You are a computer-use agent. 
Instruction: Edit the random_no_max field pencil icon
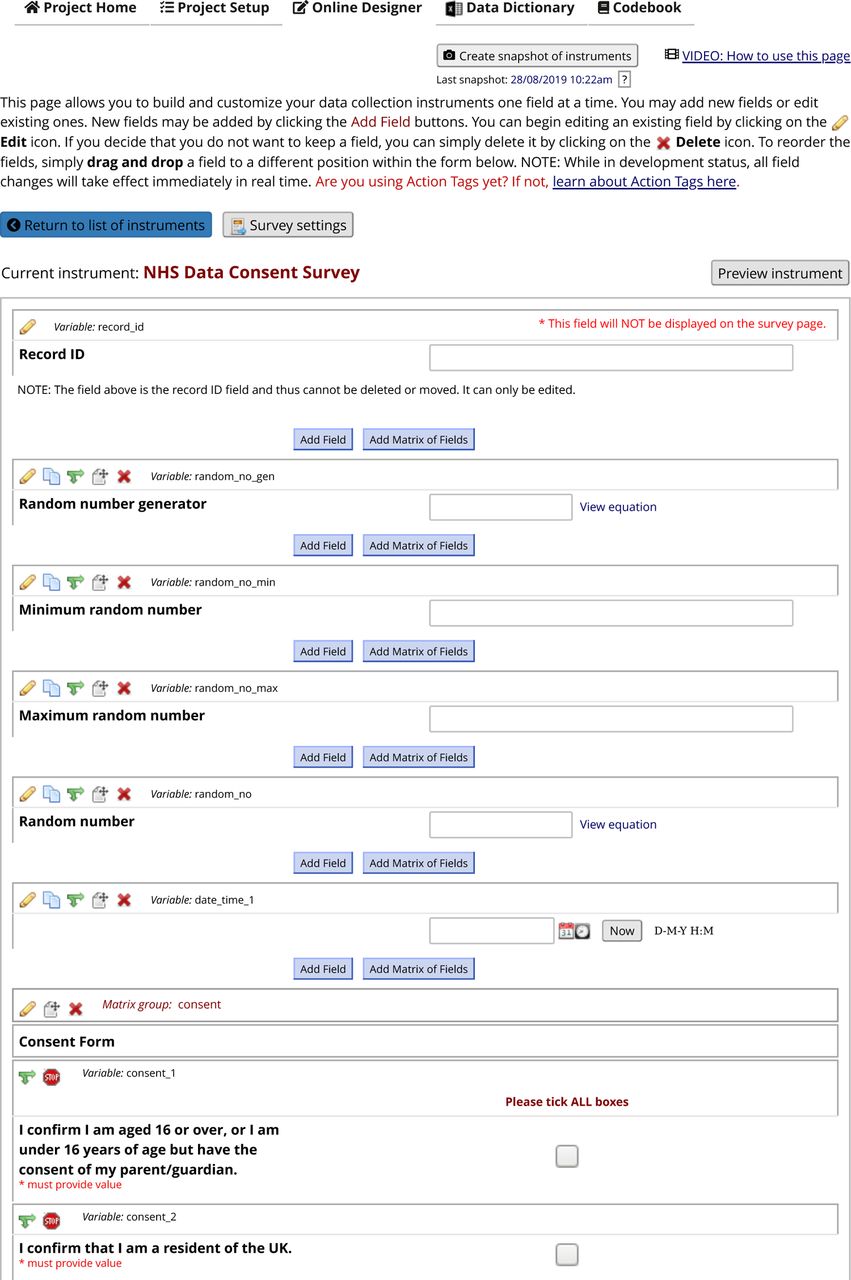coord(28,688)
